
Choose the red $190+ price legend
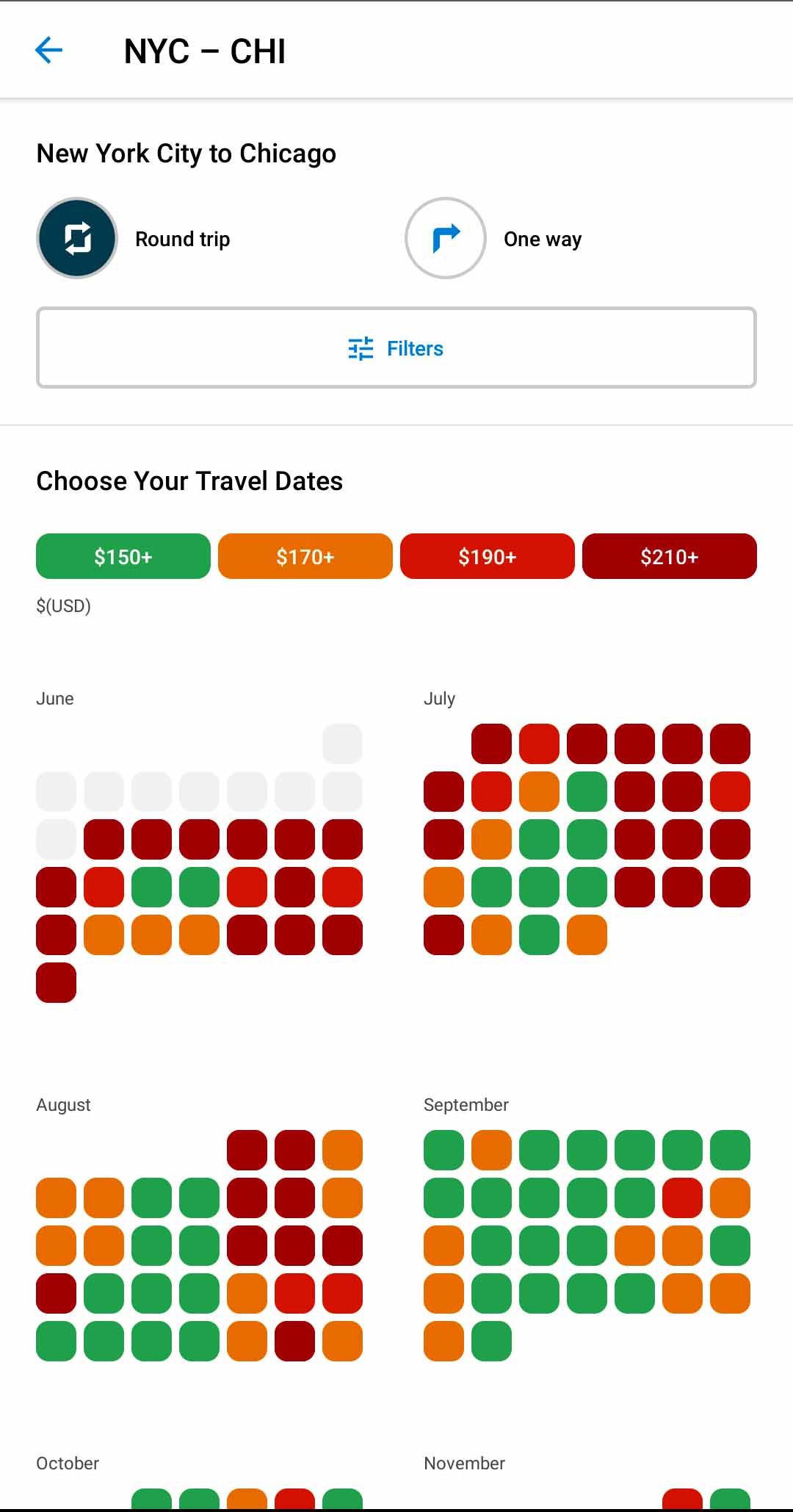pos(488,556)
